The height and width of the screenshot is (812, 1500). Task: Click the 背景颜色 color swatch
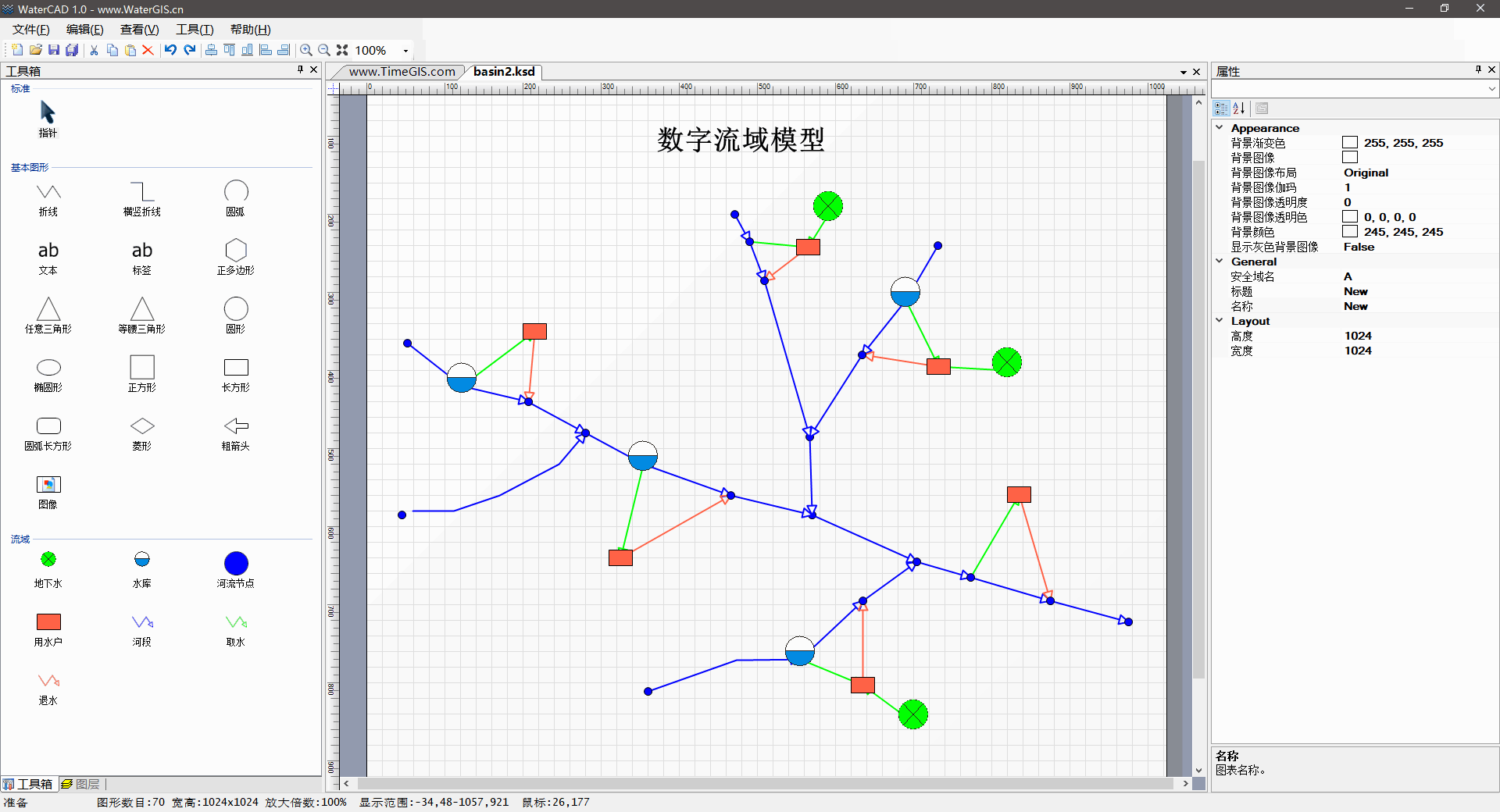(1350, 232)
